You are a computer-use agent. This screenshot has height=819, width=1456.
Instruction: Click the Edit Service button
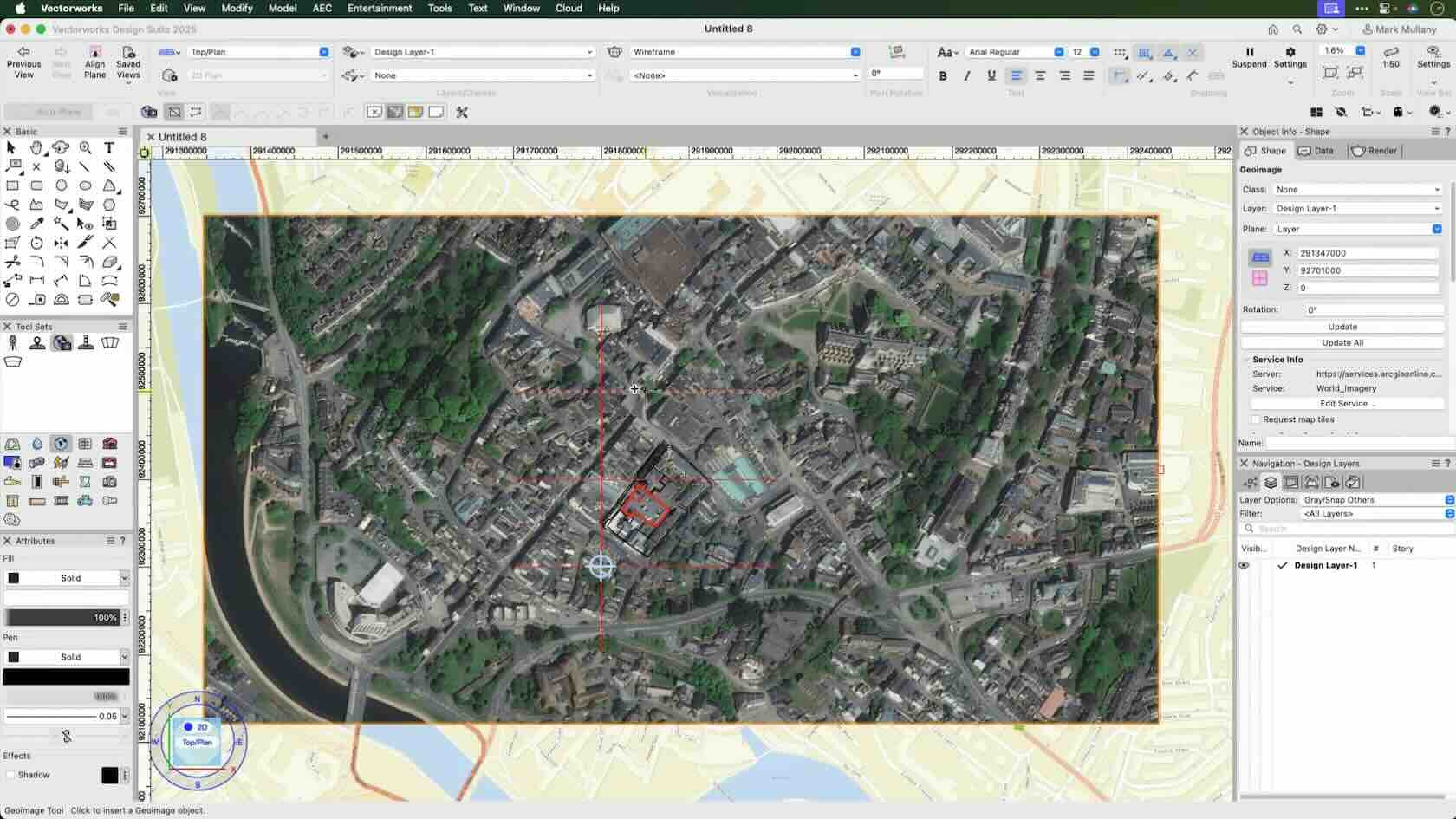1349,403
